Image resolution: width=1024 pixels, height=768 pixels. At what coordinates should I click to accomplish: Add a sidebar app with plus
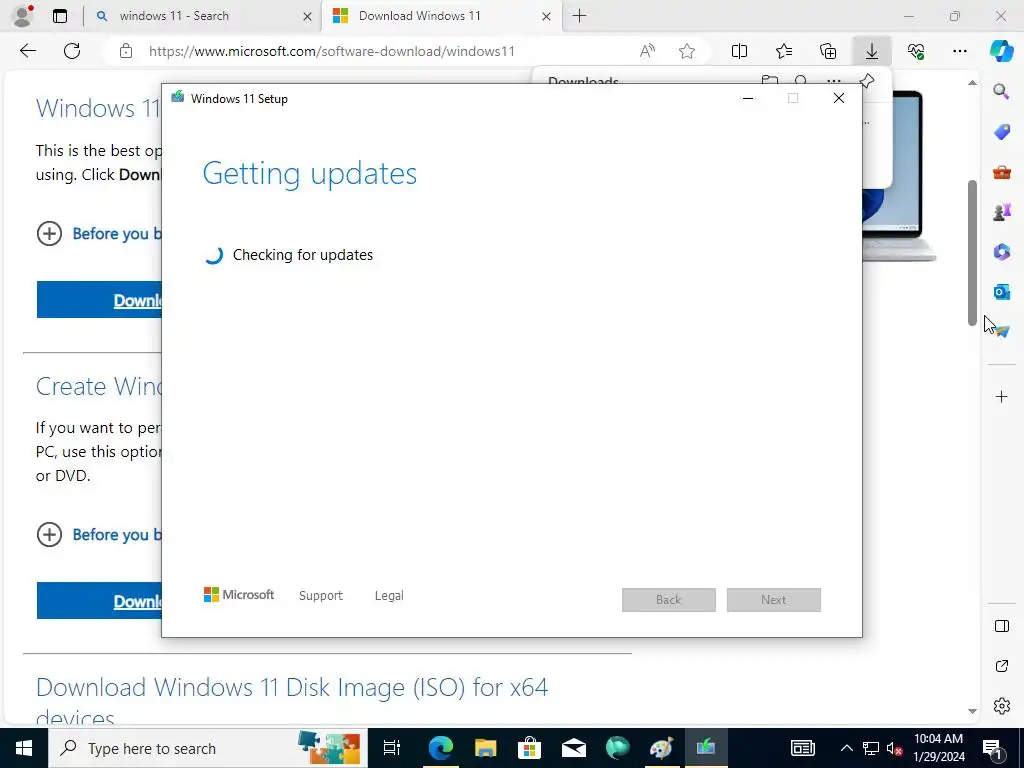coord(1001,396)
